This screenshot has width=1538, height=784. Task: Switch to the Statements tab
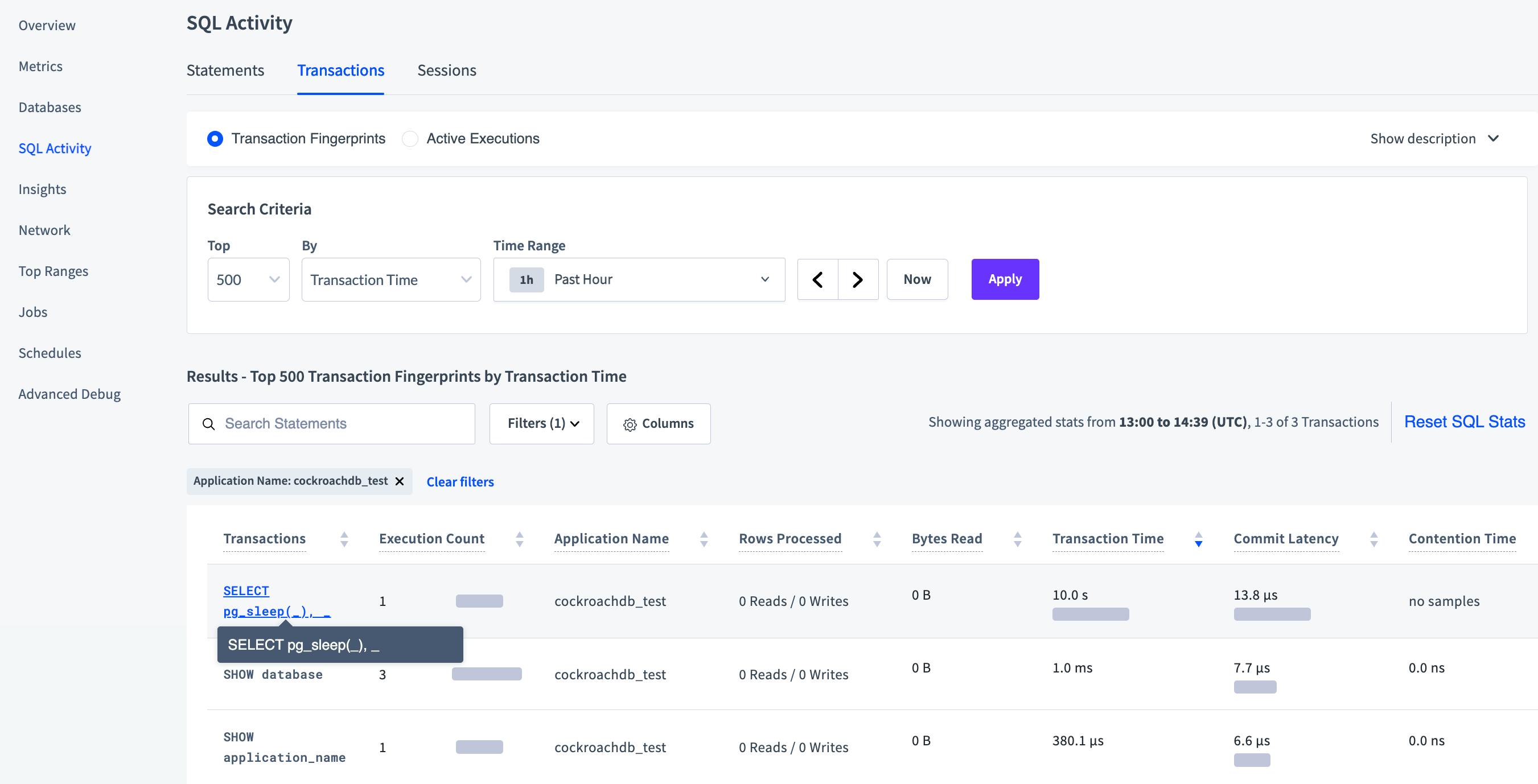pyautogui.click(x=225, y=70)
